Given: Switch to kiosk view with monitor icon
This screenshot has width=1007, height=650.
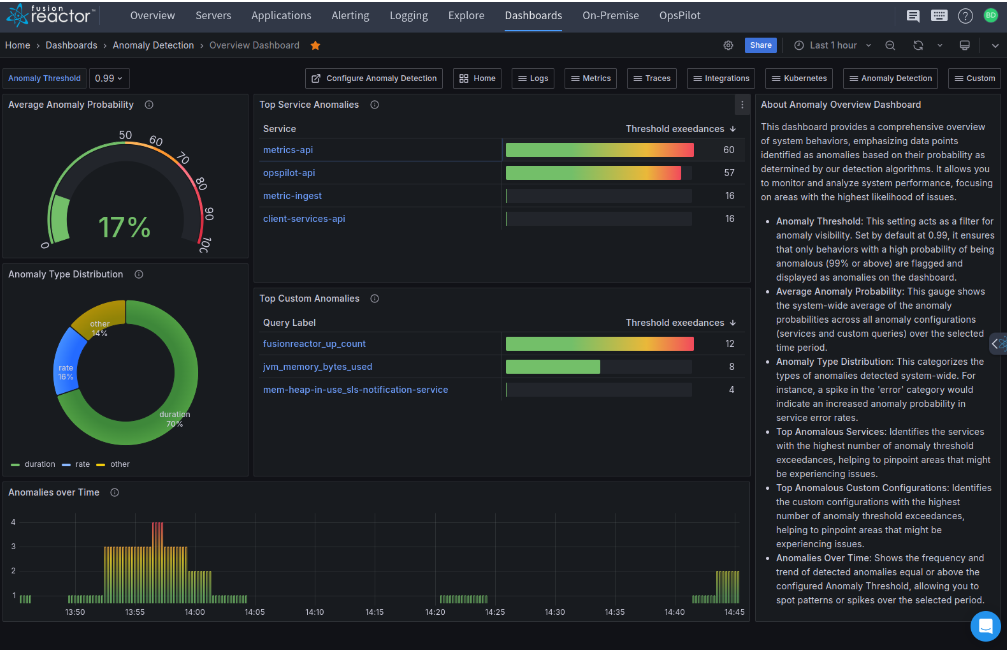Looking at the screenshot, I should 964,45.
